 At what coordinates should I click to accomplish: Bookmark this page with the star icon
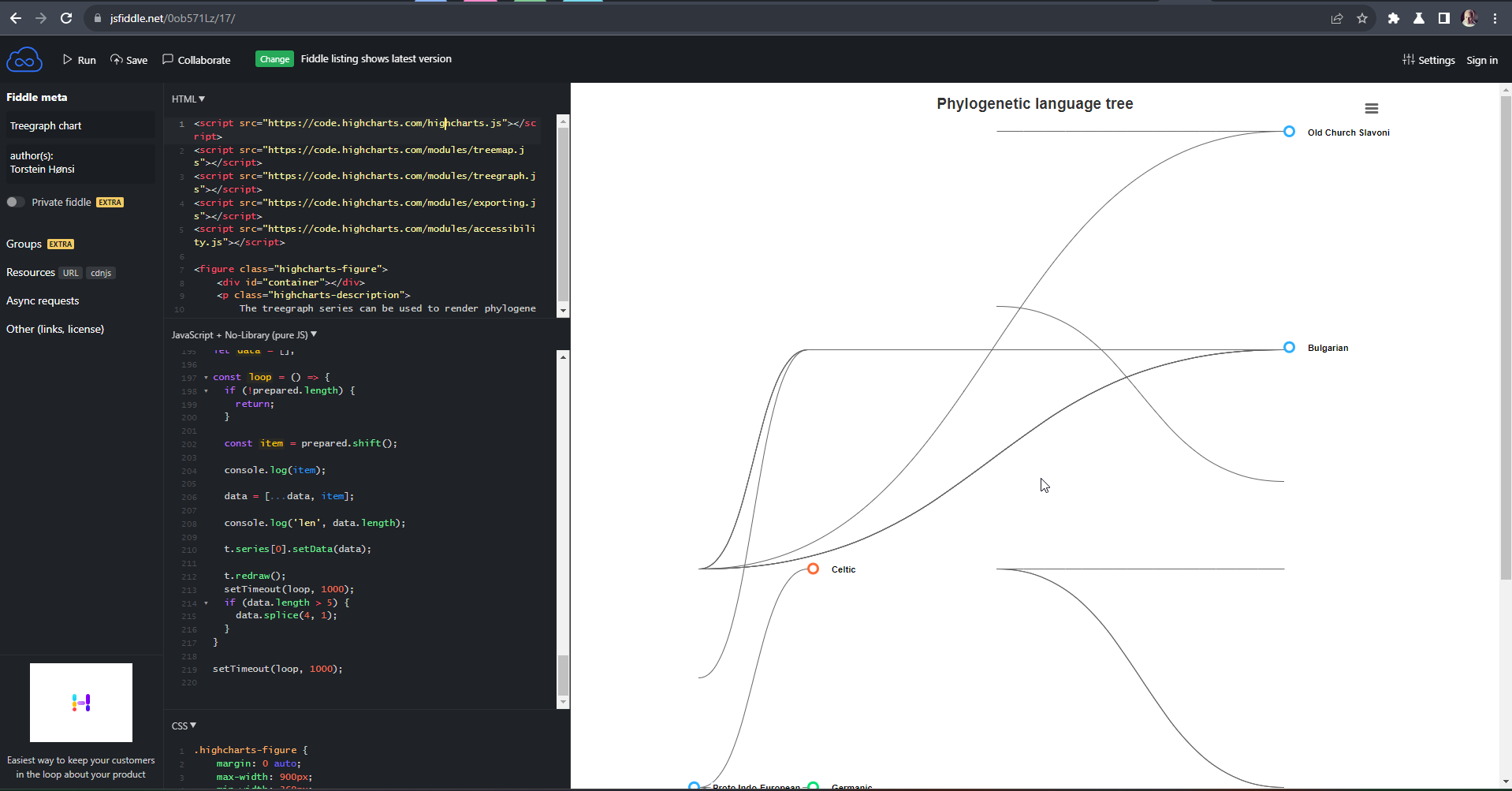[x=1363, y=18]
